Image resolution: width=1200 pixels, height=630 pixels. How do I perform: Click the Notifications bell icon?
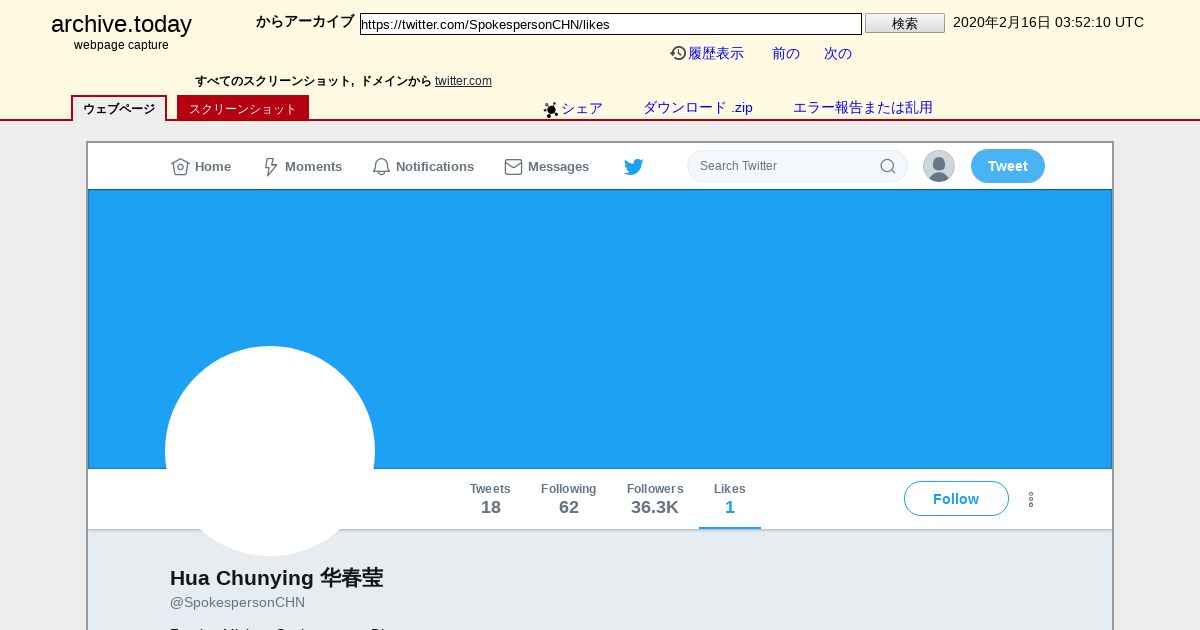pos(381,167)
